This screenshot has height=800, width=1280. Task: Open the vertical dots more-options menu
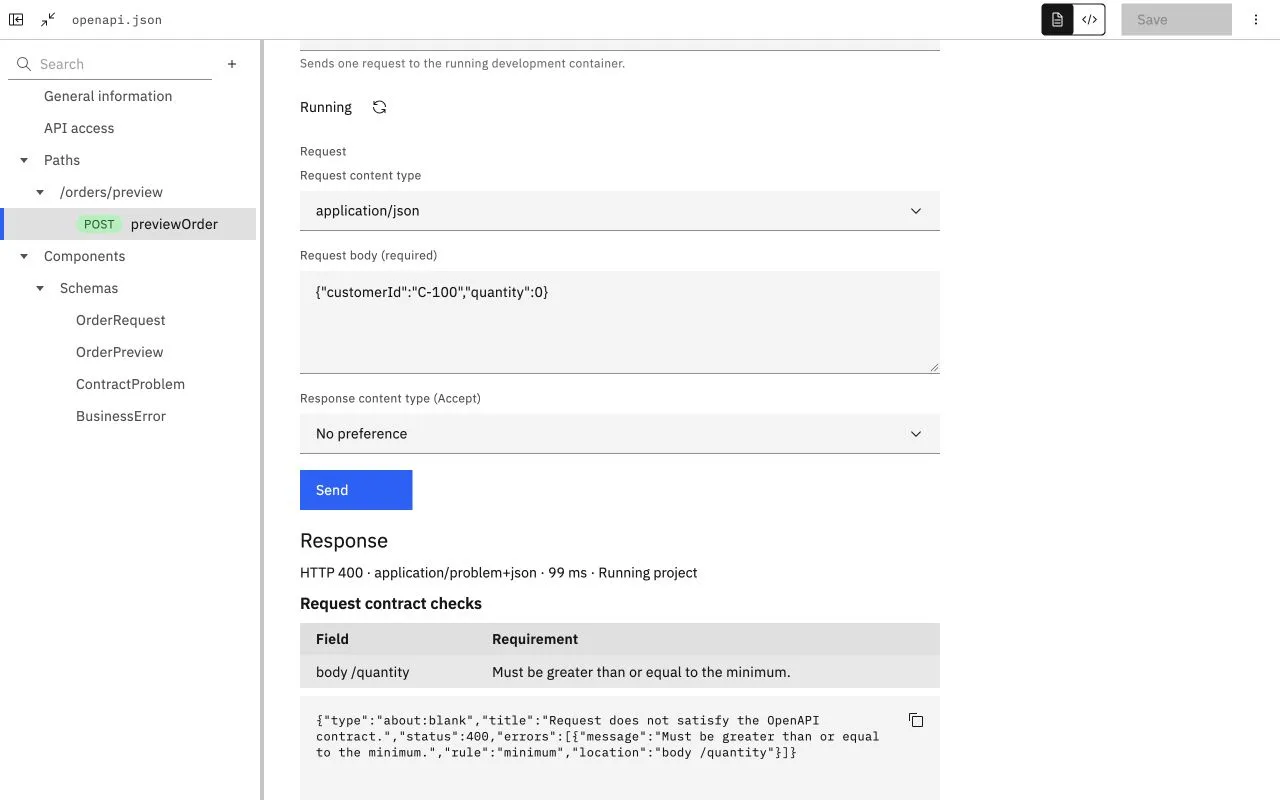click(1256, 19)
